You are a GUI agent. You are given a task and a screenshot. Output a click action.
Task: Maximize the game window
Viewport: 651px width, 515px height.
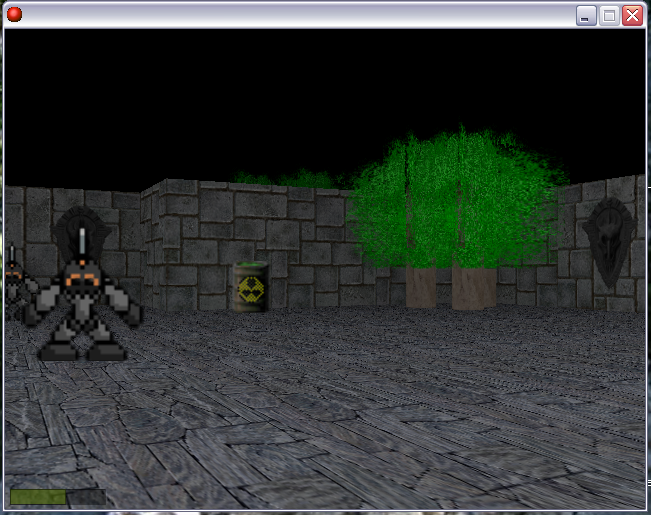tap(609, 16)
